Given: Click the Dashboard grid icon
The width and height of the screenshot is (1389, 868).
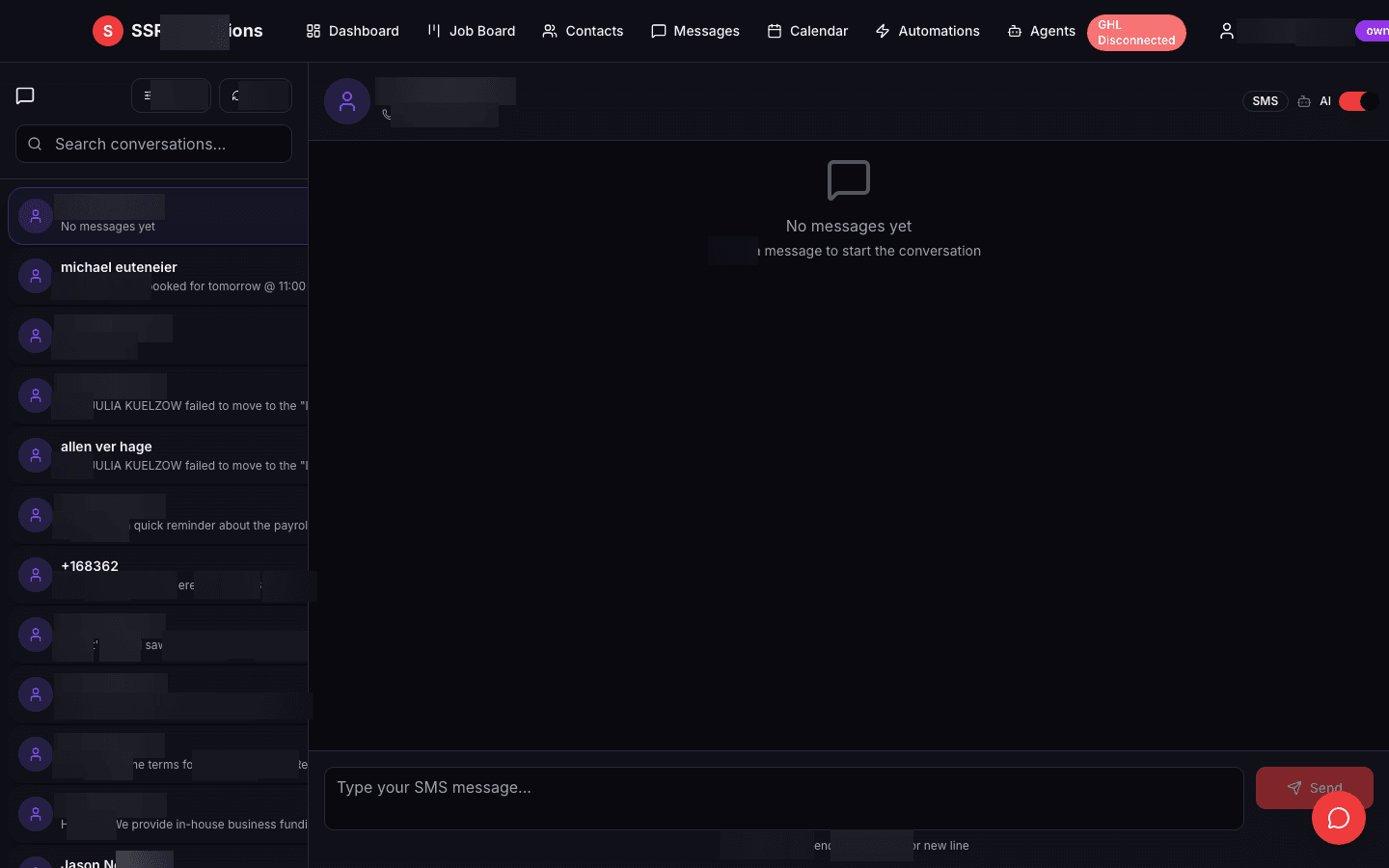Looking at the screenshot, I should (313, 31).
